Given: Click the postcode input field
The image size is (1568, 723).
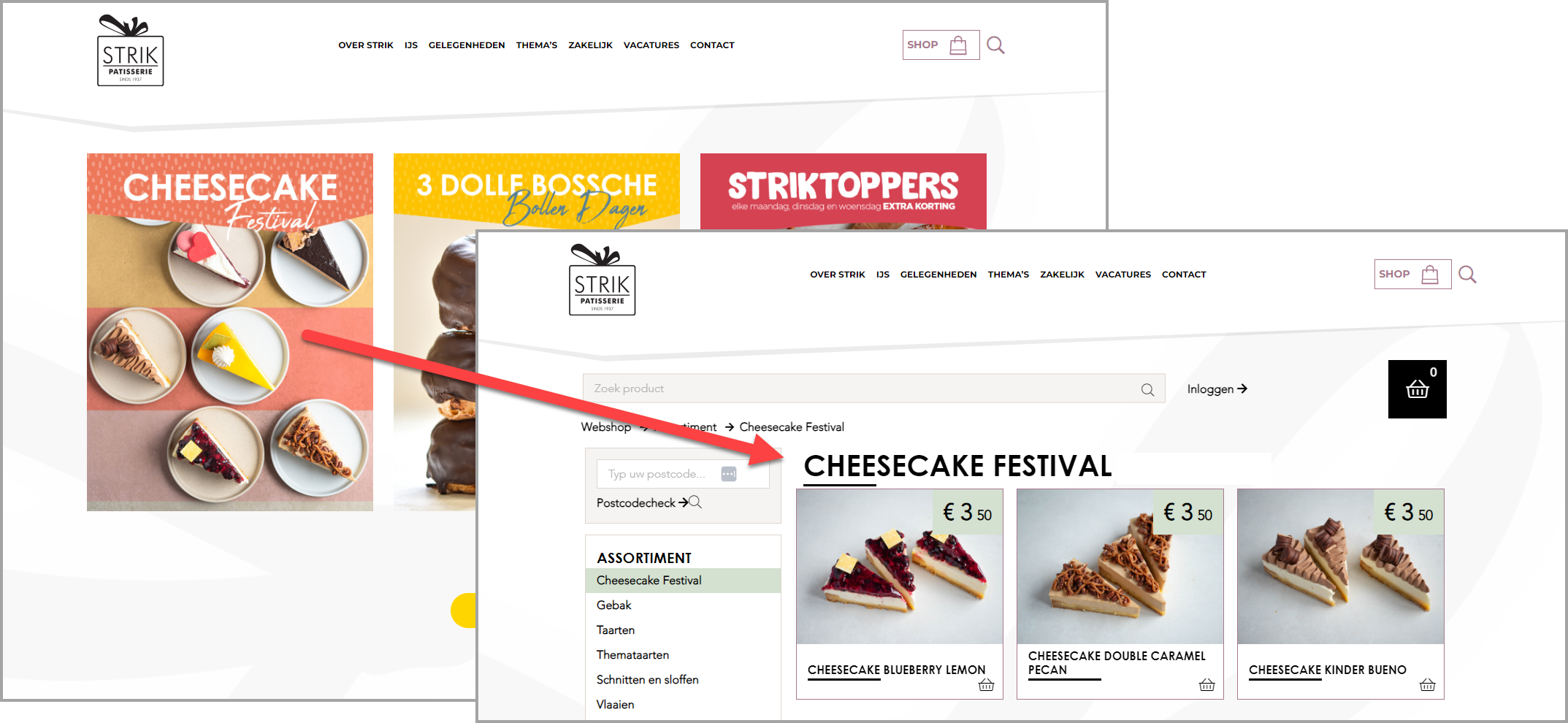Looking at the screenshot, I should click(683, 474).
